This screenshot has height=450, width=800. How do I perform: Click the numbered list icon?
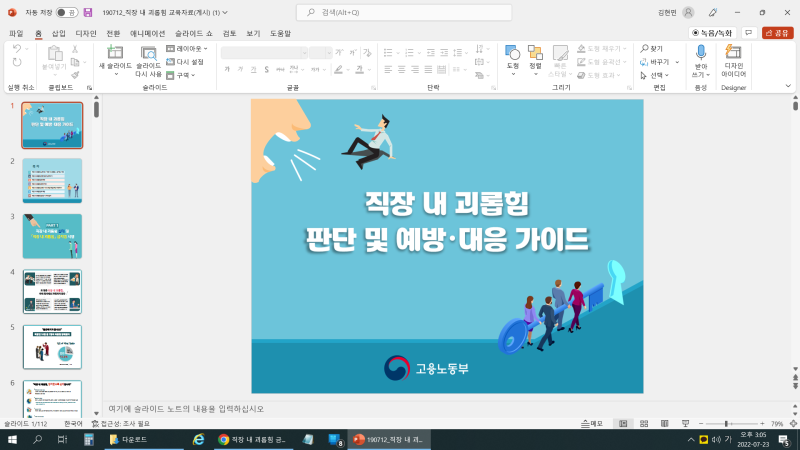(x=409, y=53)
